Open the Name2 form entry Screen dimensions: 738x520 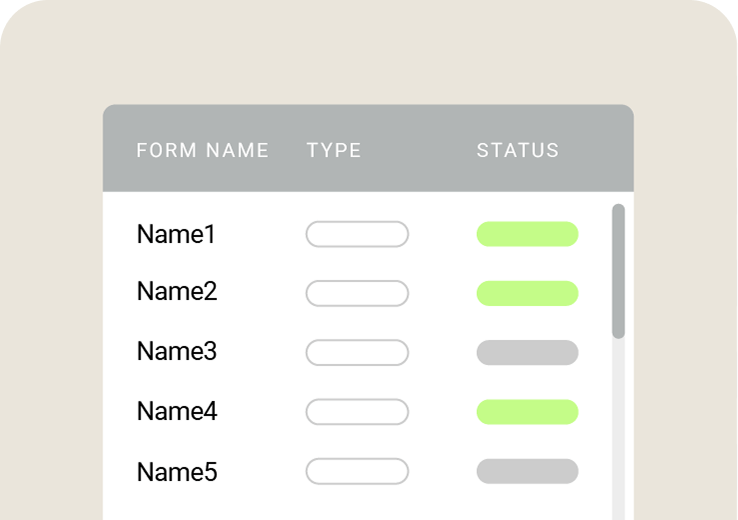[x=177, y=292]
